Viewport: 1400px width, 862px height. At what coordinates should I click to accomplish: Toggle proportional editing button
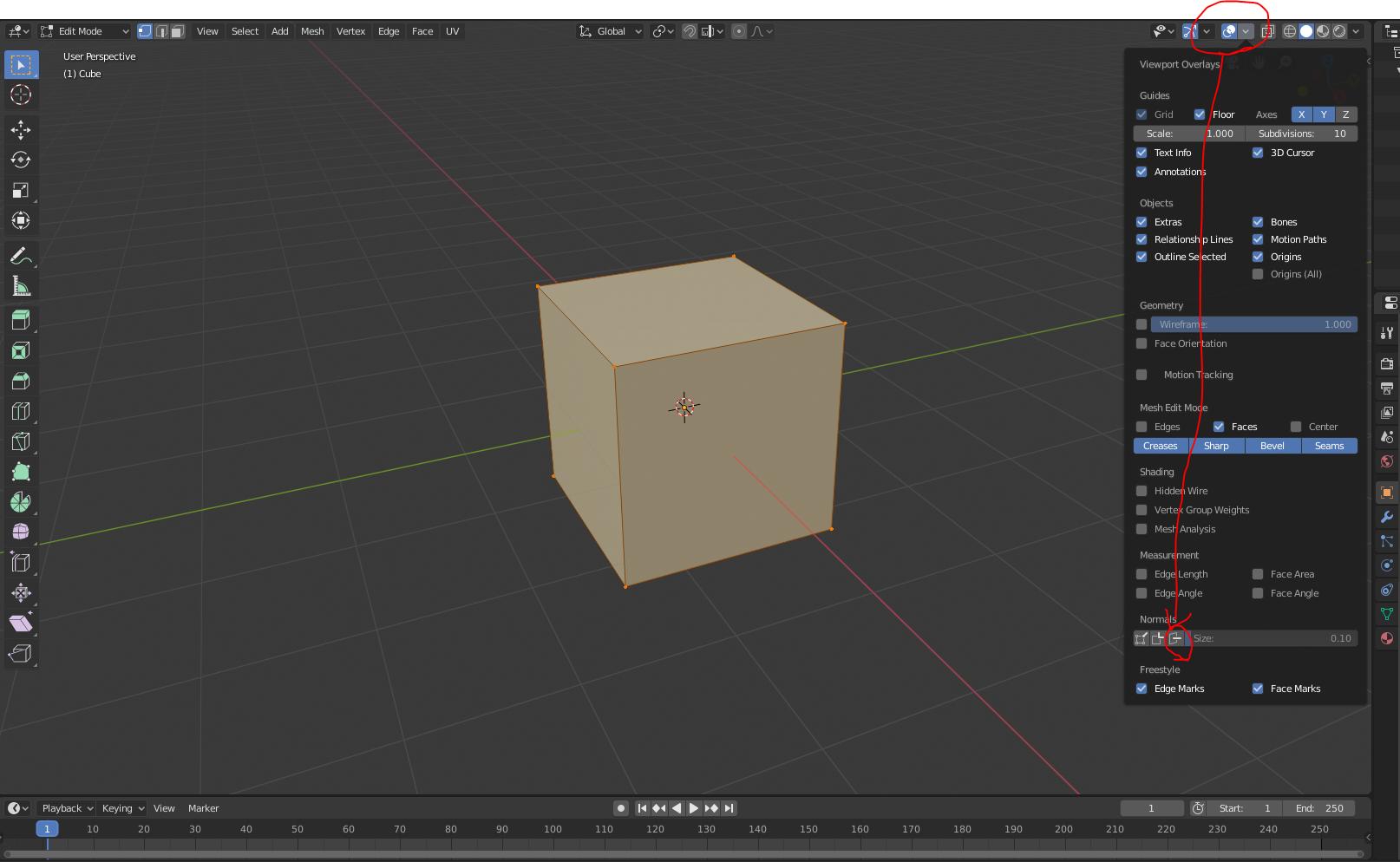pos(739,31)
